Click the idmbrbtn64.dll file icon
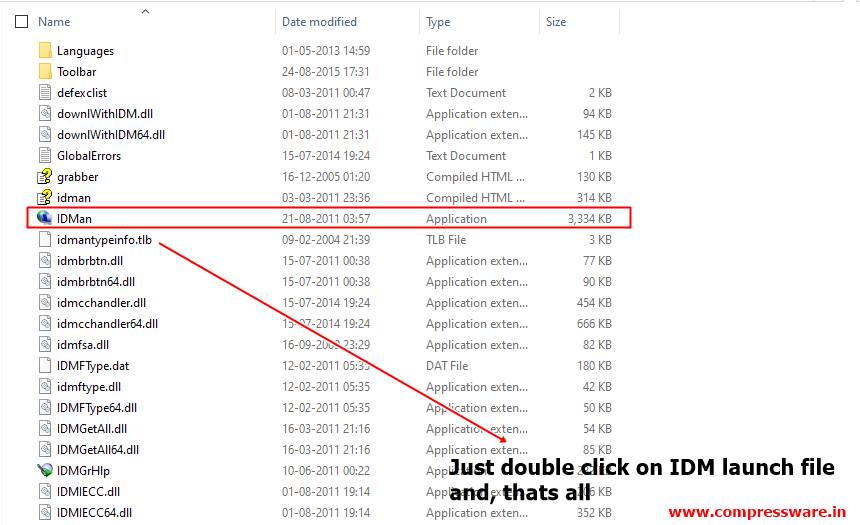The height and width of the screenshot is (525, 860). tap(45, 281)
